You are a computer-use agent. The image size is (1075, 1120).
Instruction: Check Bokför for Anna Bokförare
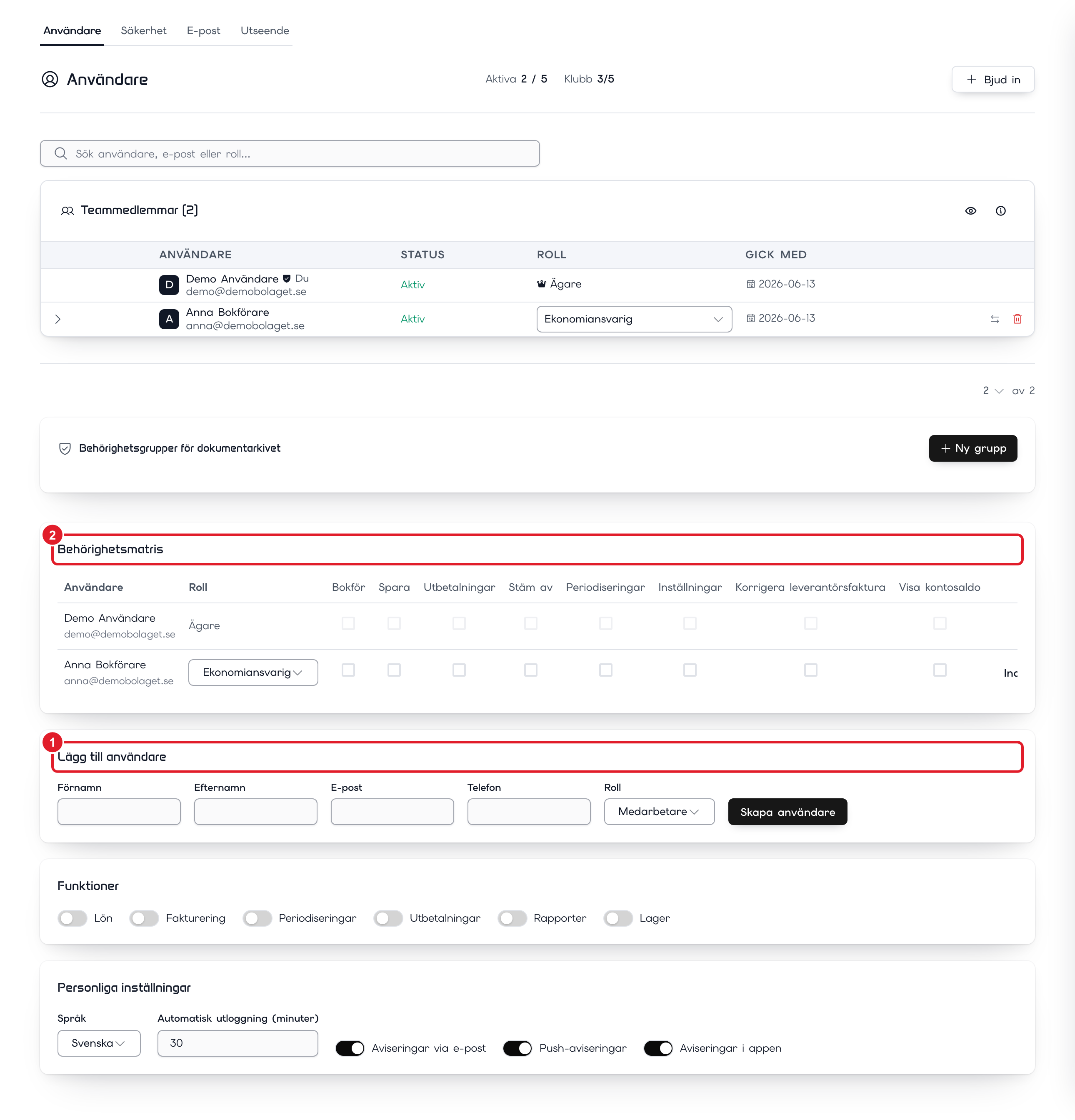click(x=348, y=670)
